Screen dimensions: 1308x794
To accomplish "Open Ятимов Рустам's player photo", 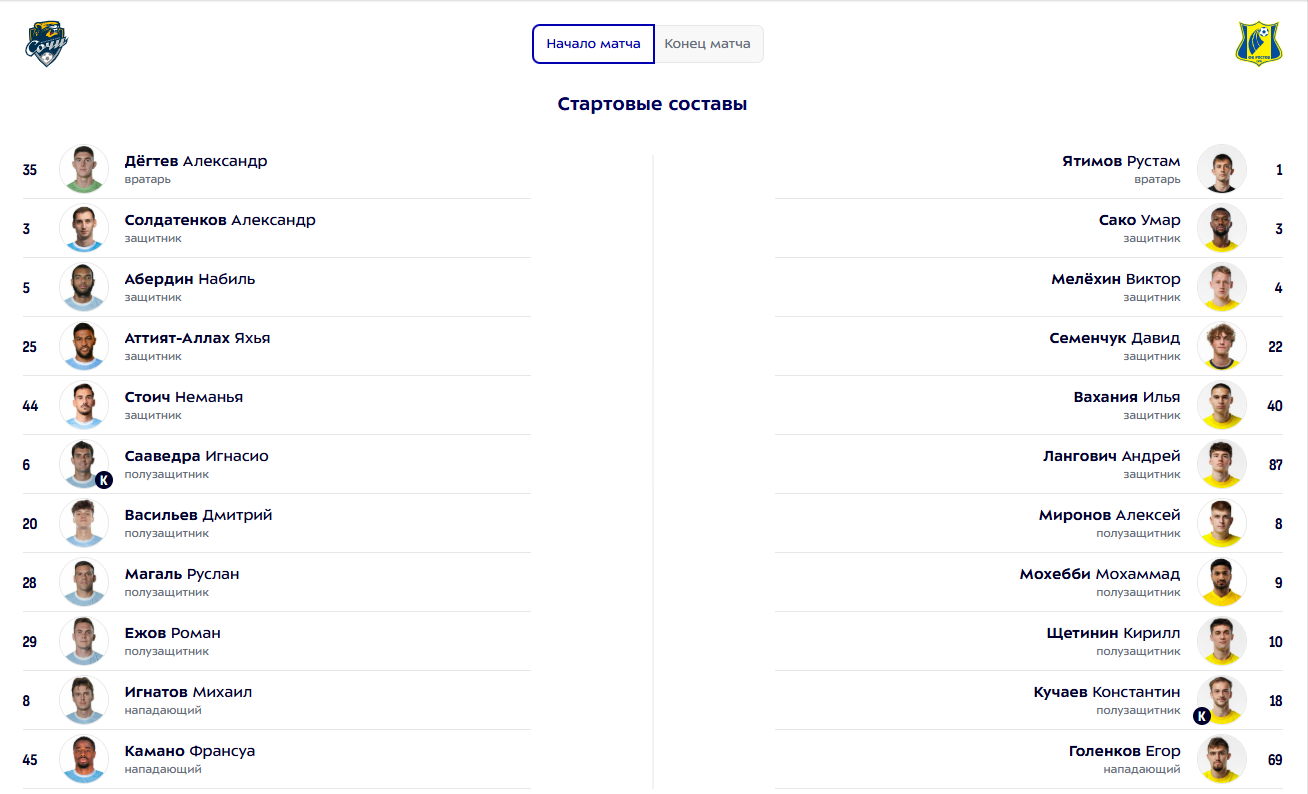I will point(1222,169).
